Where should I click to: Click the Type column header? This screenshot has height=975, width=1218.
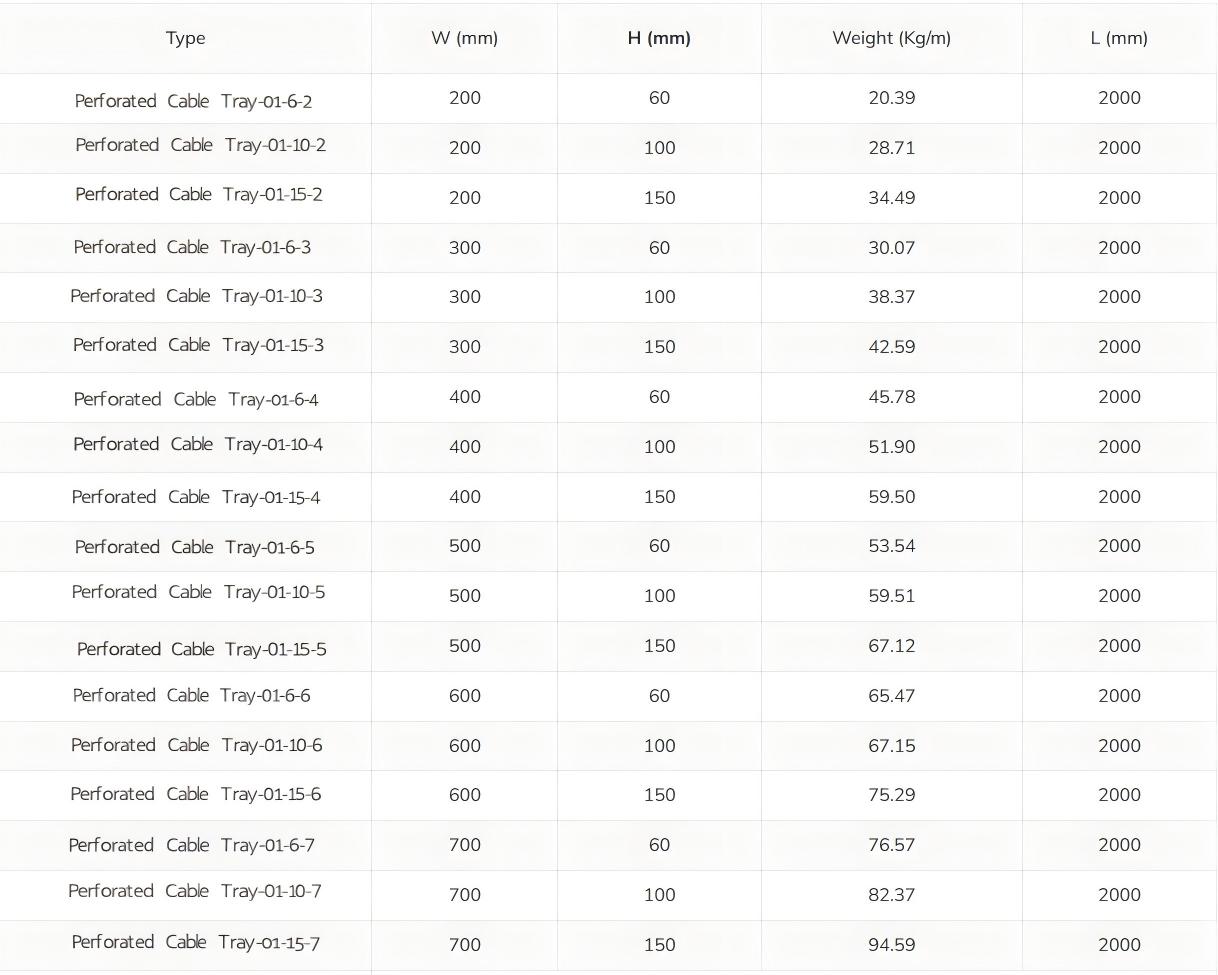coord(185,38)
